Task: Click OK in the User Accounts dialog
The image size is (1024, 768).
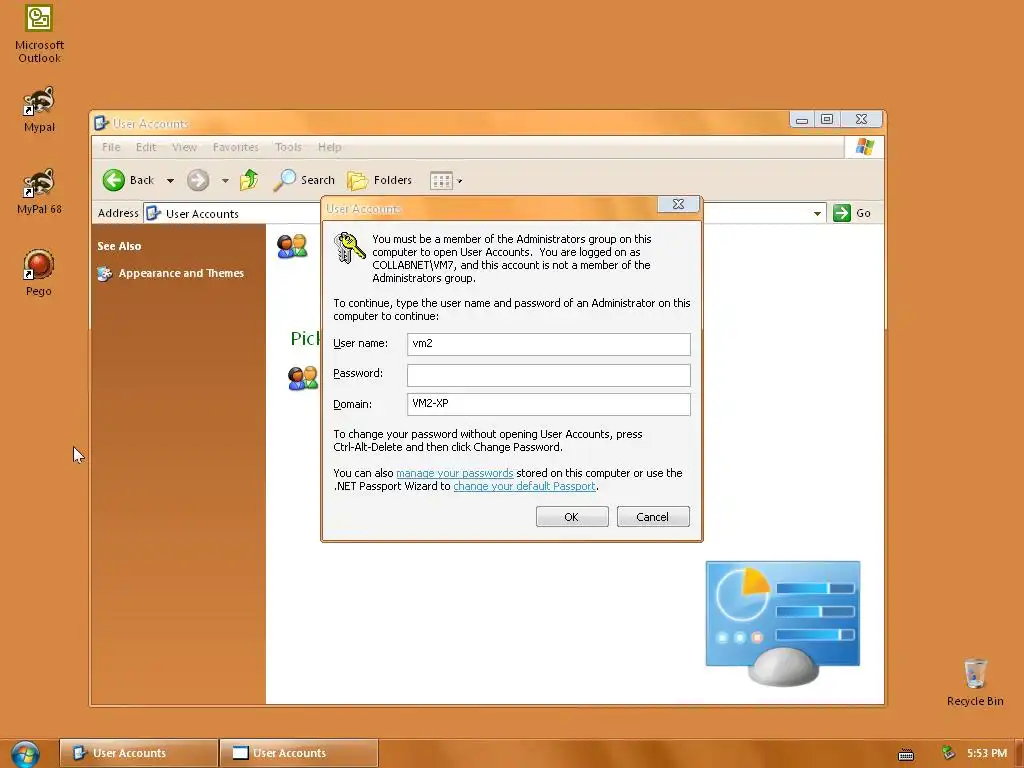Action: tap(571, 517)
